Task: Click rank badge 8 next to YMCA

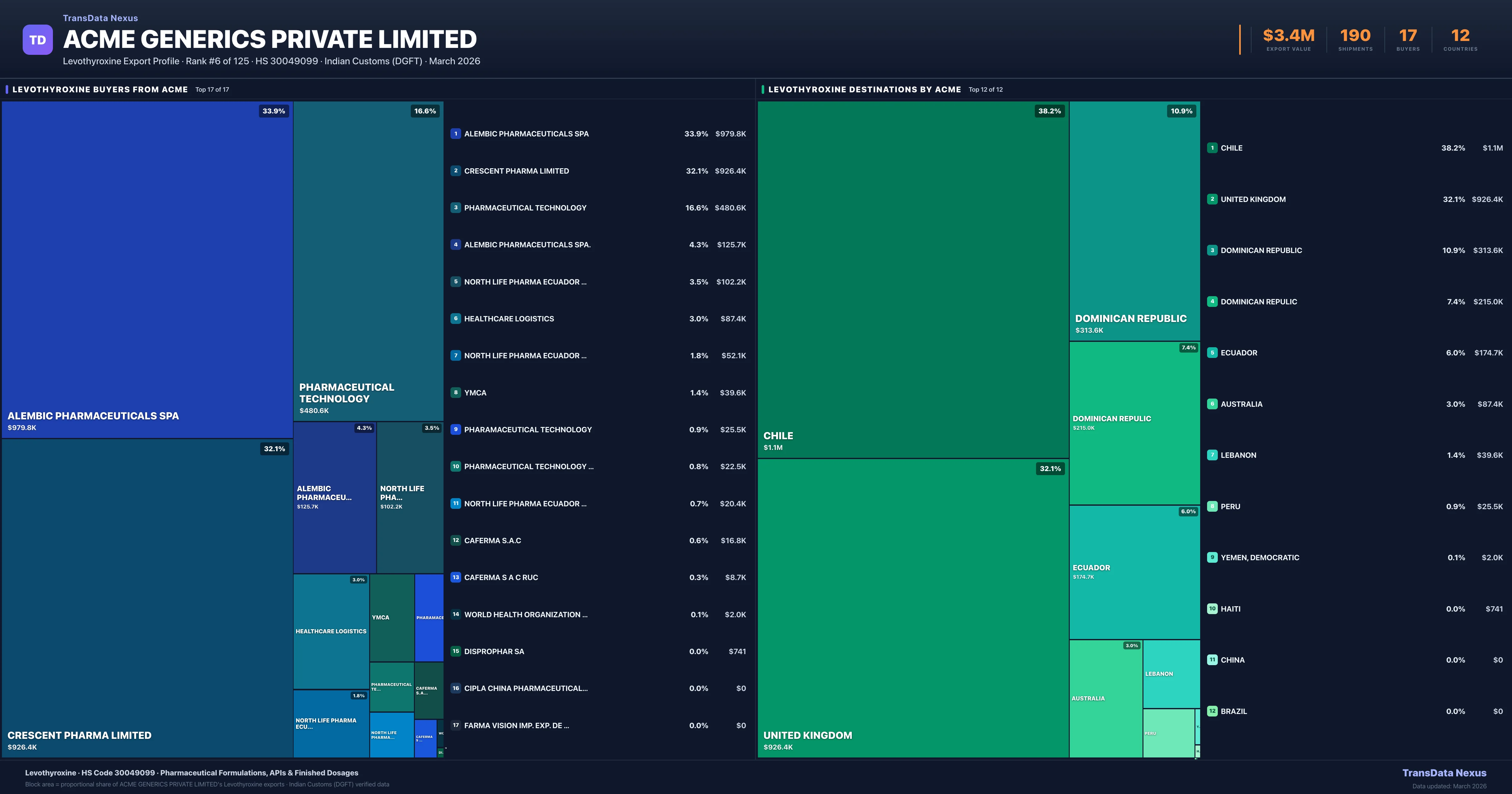Action: tap(455, 392)
